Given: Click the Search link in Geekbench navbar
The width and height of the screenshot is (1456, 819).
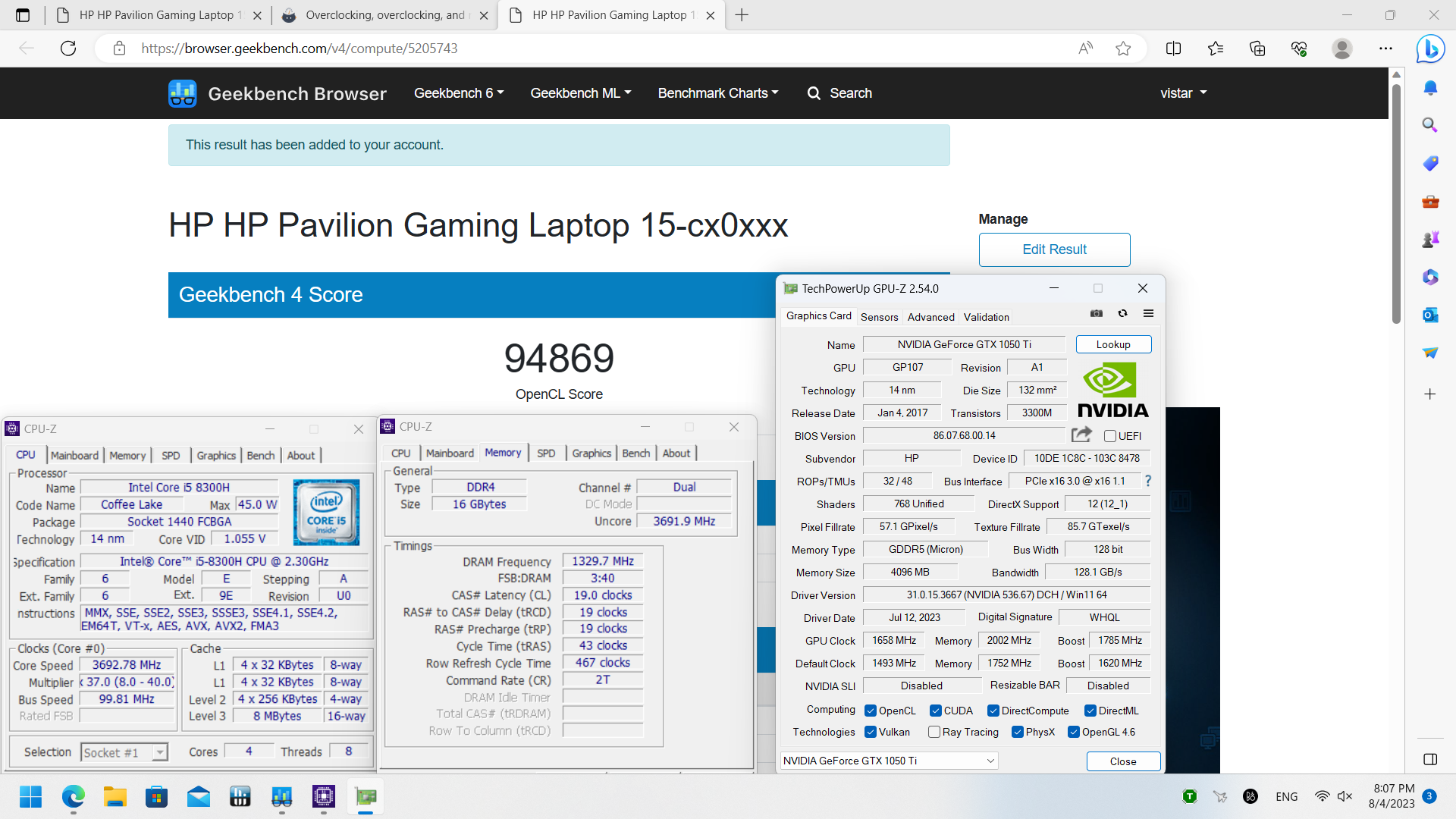Looking at the screenshot, I should (x=839, y=93).
